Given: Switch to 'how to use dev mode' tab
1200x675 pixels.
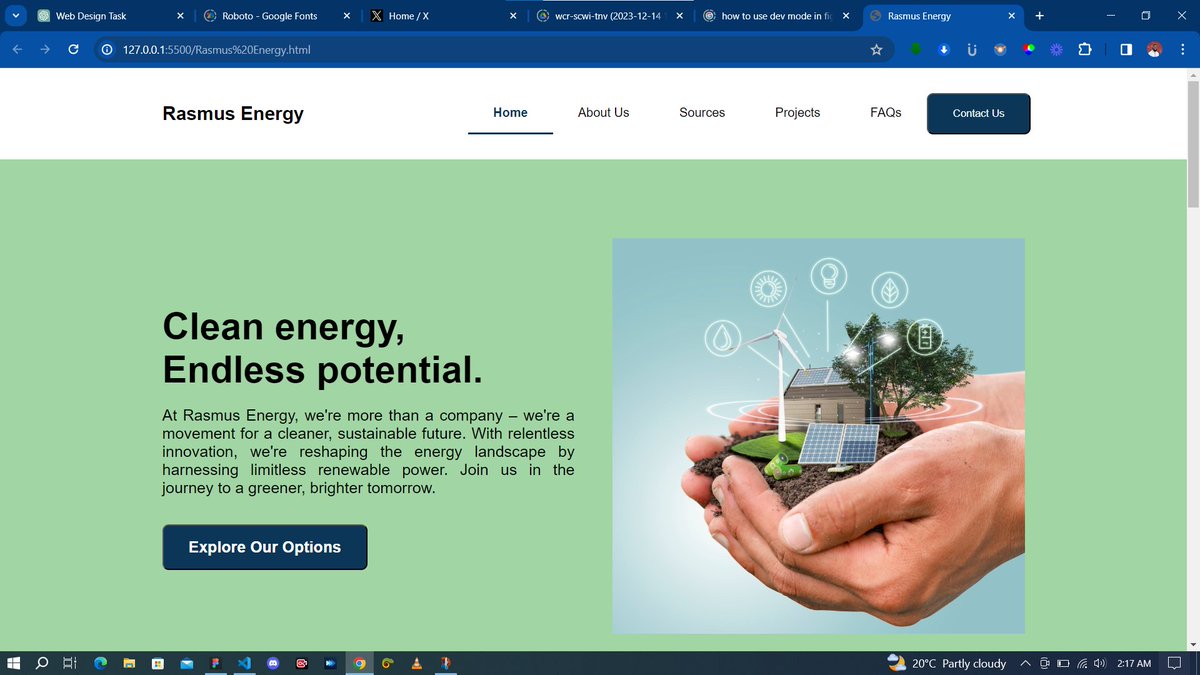Looking at the screenshot, I should [777, 16].
